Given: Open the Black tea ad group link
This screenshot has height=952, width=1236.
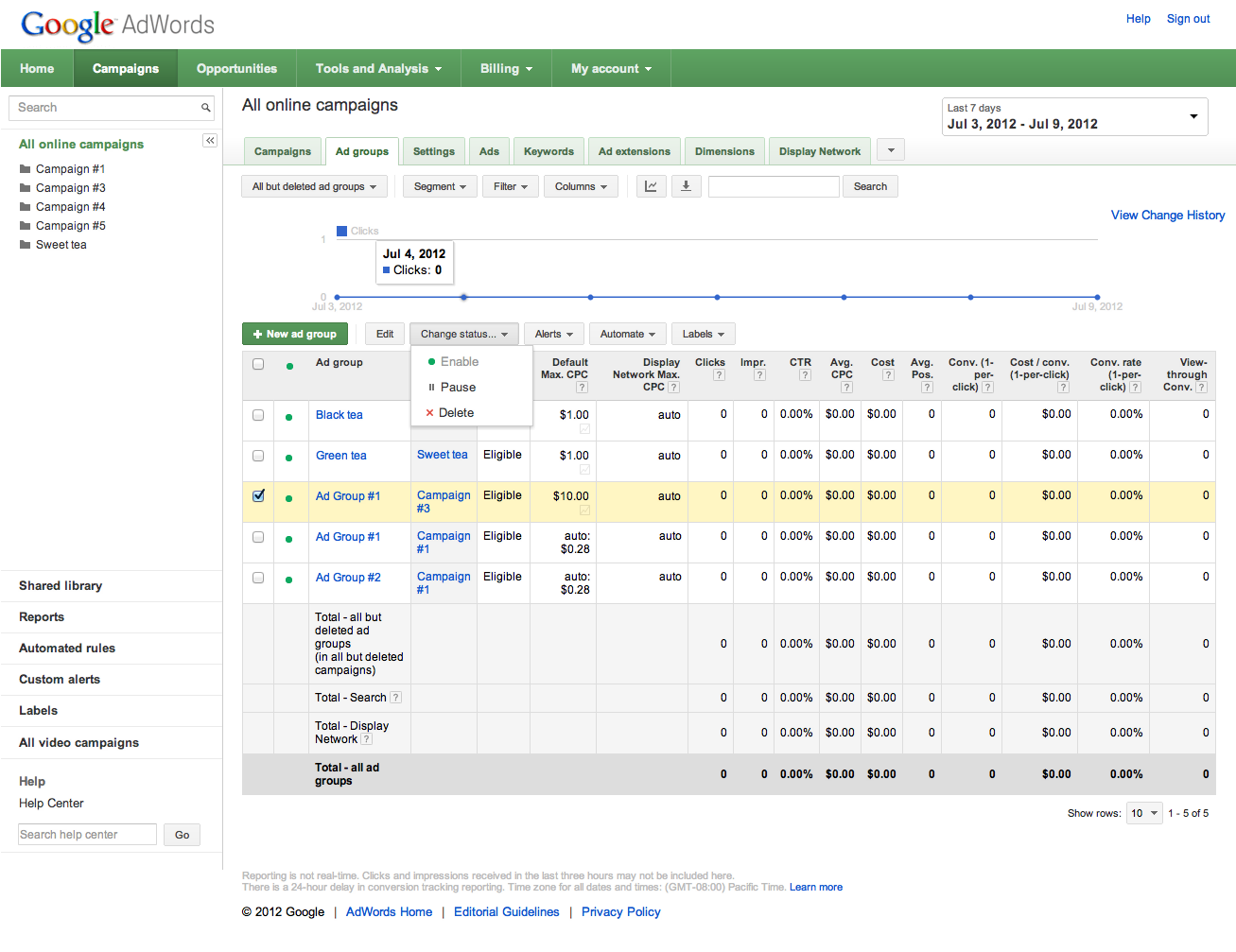Looking at the screenshot, I should pyautogui.click(x=339, y=415).
